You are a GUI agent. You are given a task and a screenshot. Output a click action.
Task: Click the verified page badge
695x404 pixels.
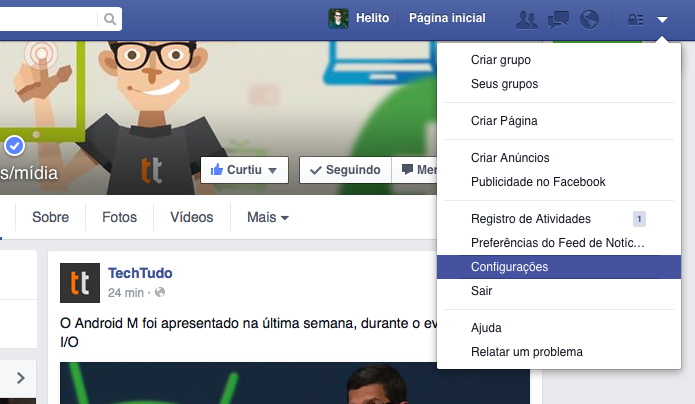14,146
